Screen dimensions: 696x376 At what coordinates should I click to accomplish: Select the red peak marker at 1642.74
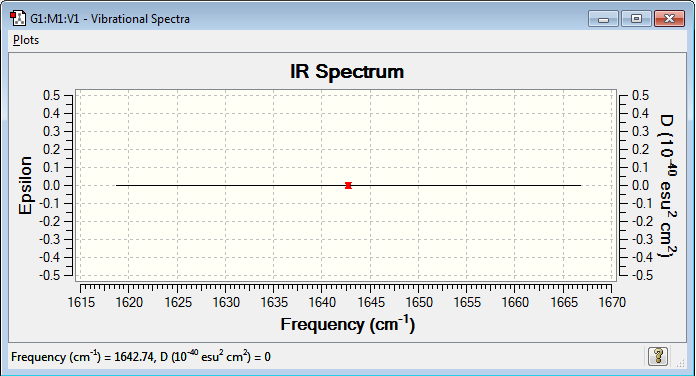[348, 186]
